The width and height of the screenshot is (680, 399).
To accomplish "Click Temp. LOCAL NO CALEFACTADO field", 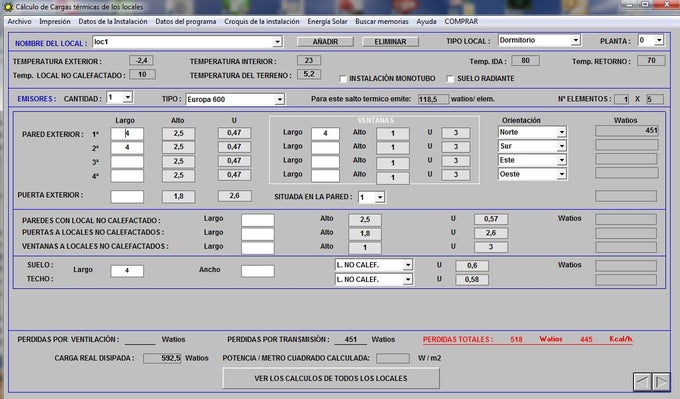I will point(142,75).
